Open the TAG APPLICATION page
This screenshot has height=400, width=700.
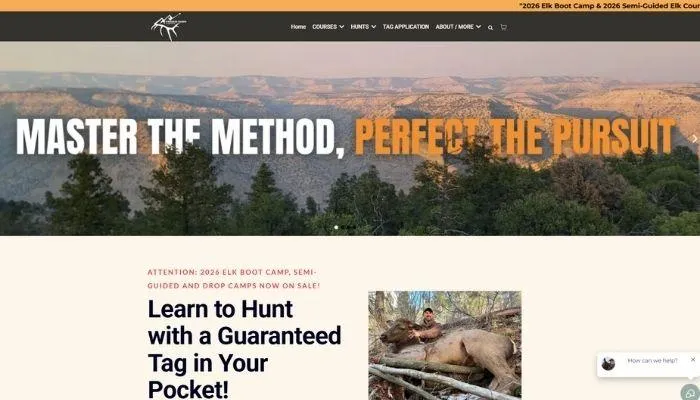[x=406, y=27]
